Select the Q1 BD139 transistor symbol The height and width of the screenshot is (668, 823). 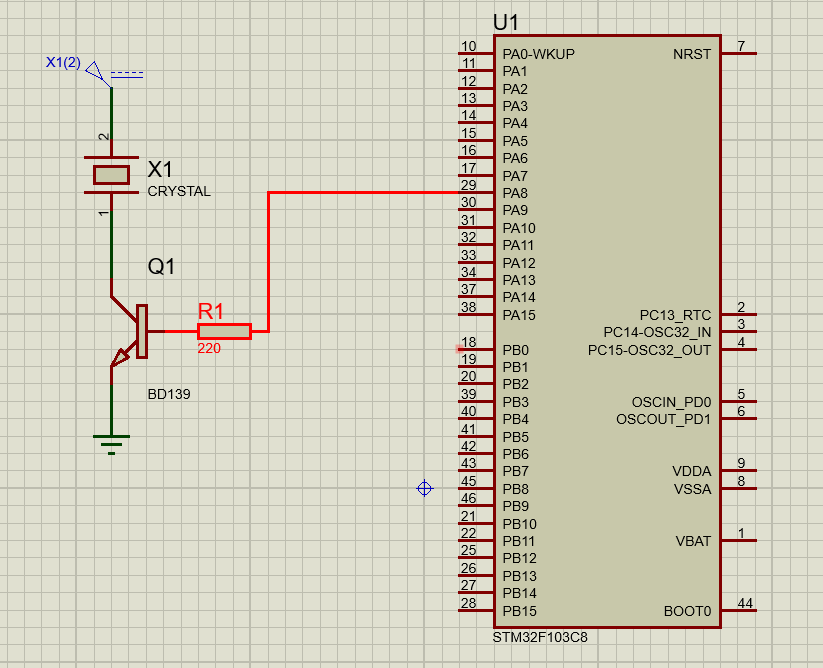(x=129, y=332)
